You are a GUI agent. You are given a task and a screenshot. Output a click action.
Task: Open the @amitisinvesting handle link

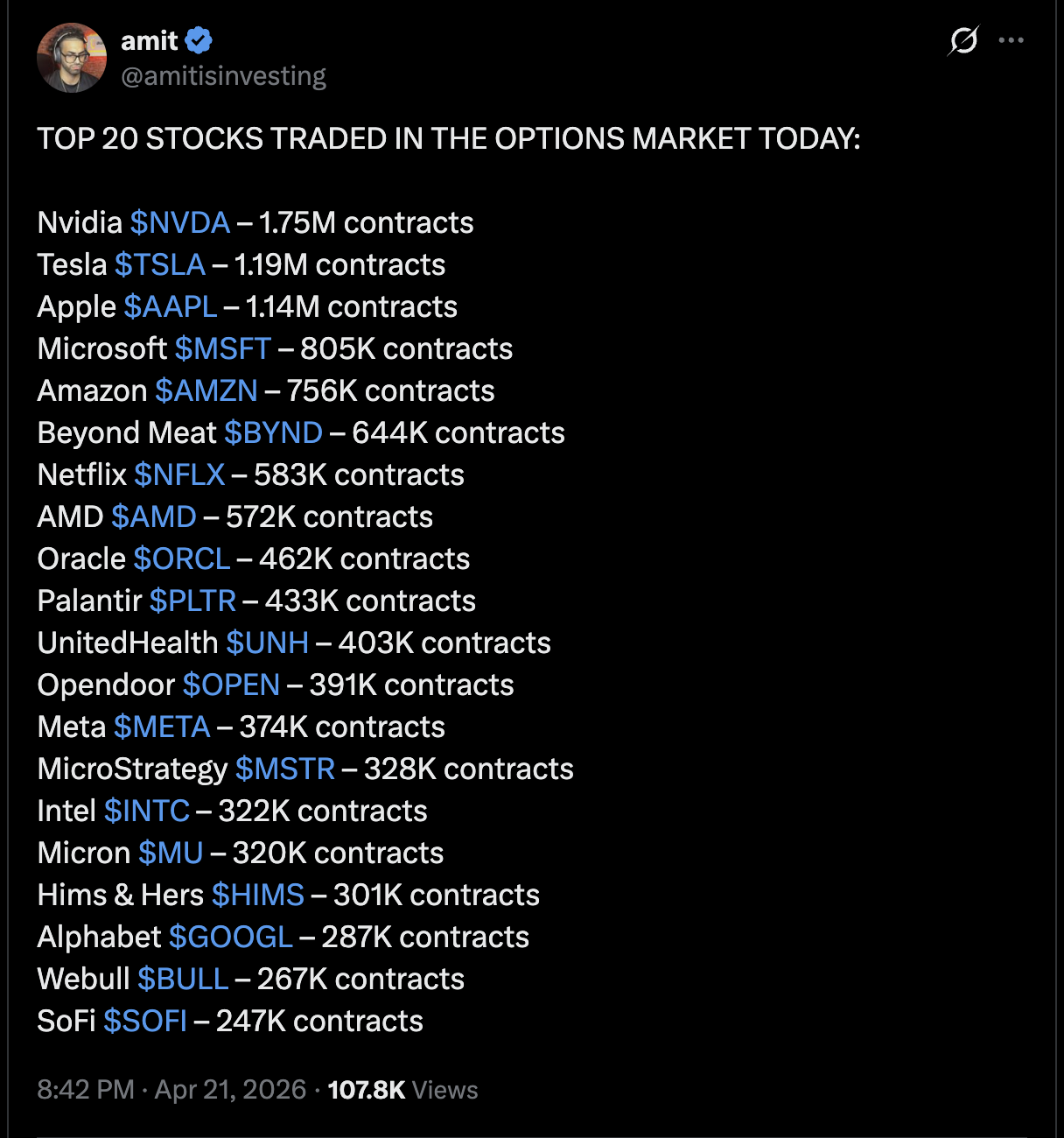223,76
